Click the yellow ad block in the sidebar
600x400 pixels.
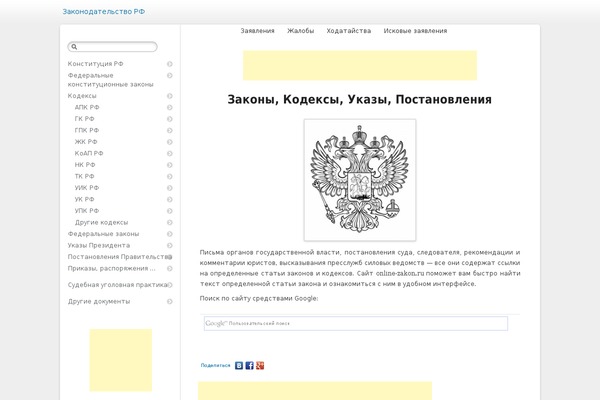click(121, 360)
